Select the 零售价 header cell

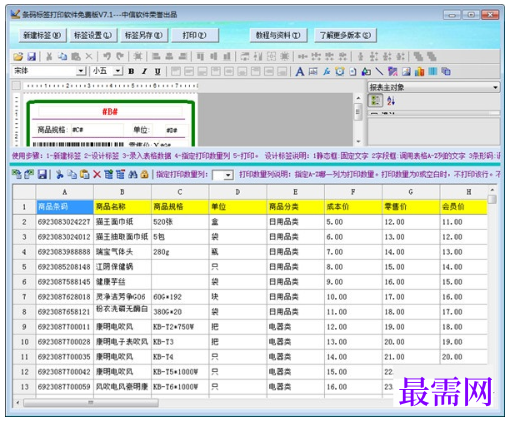[x=411, y=207]
